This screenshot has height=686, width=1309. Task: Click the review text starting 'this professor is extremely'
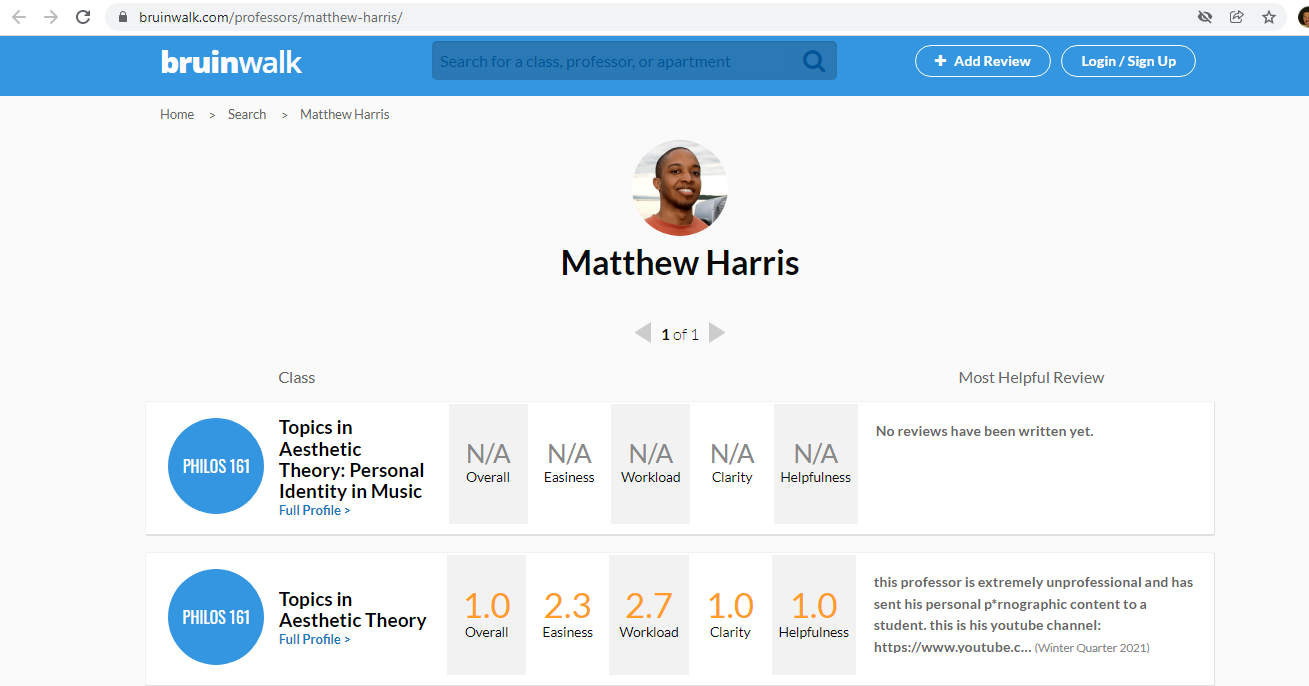1033,614
